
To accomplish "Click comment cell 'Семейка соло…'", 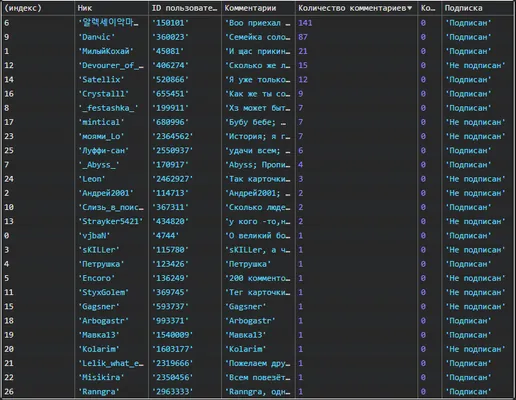I will pyautogui.click(x=258, y=37).
